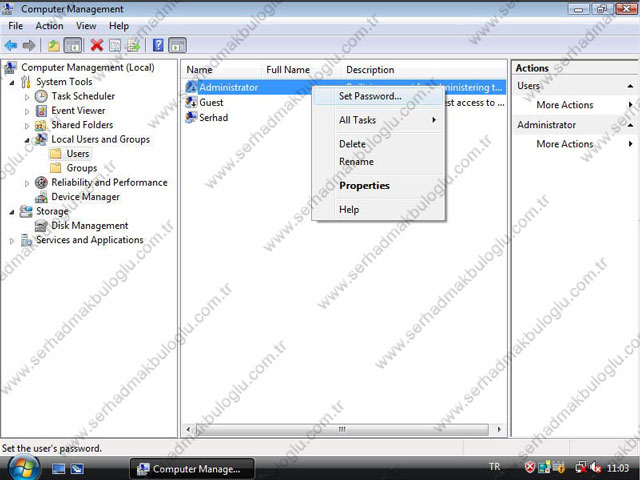640x480 pixels.
Task: Click the blue Back arrow in toolbar
Action: coord(11,45)
